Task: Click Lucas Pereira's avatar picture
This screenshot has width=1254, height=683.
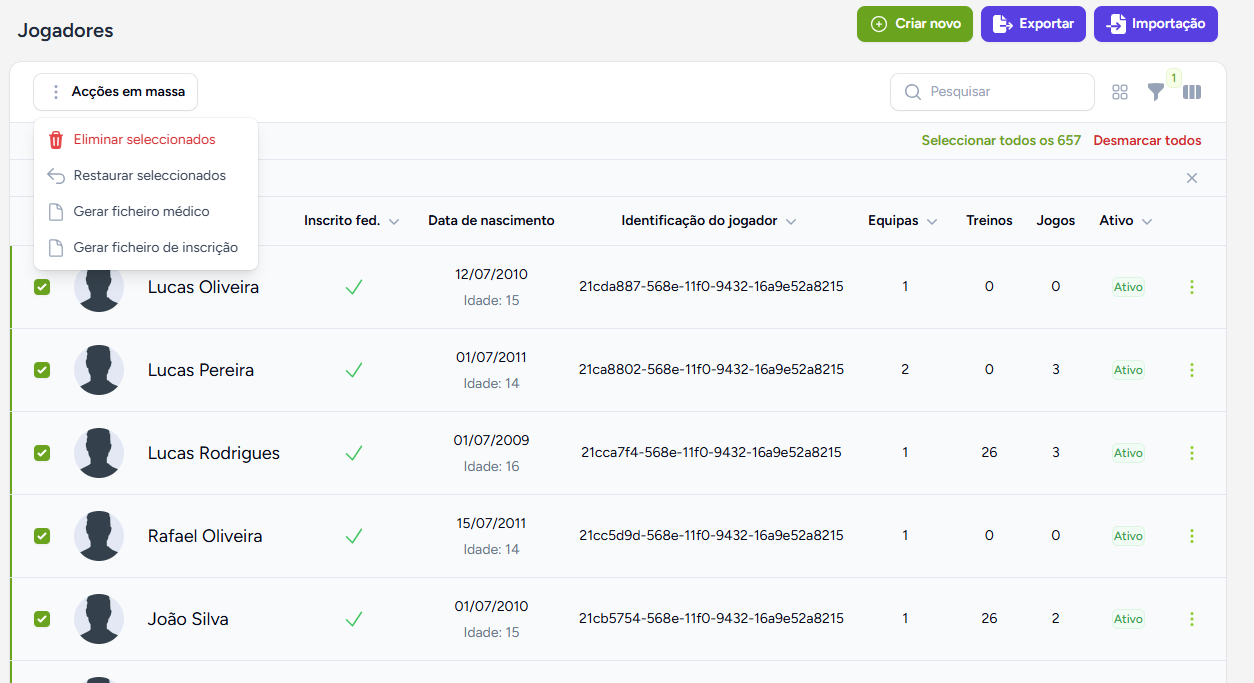Action: click(x=99, y=370)
